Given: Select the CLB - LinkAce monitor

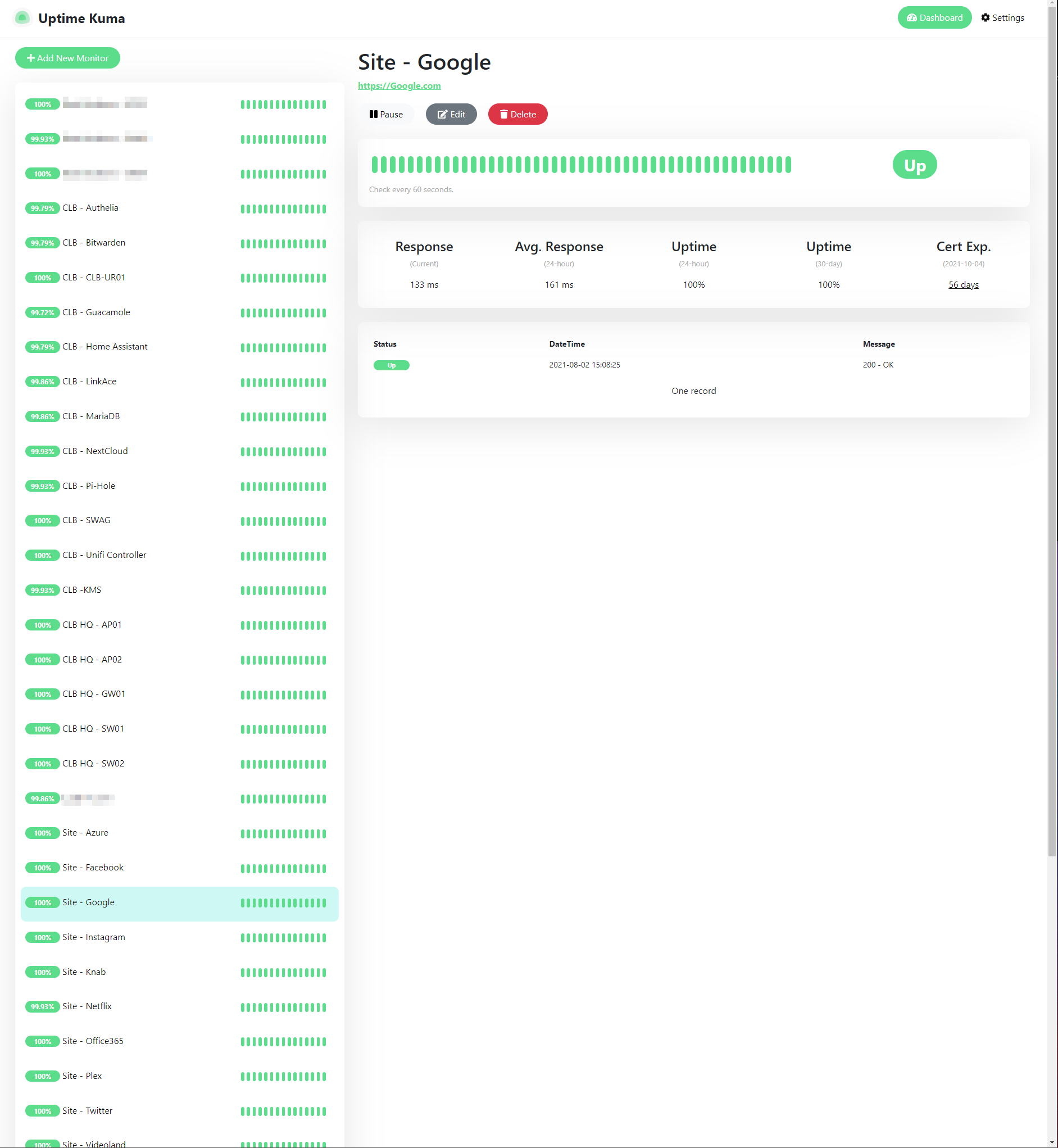Looking at the screenshot, I should click(180, 382).
